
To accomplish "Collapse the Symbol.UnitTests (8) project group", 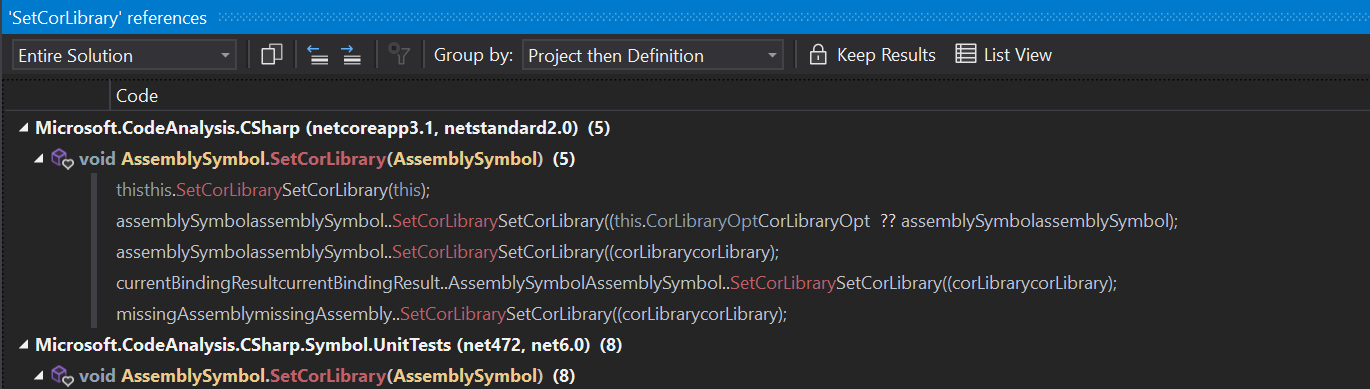I will pyautogui.click(x=23, y=345).
